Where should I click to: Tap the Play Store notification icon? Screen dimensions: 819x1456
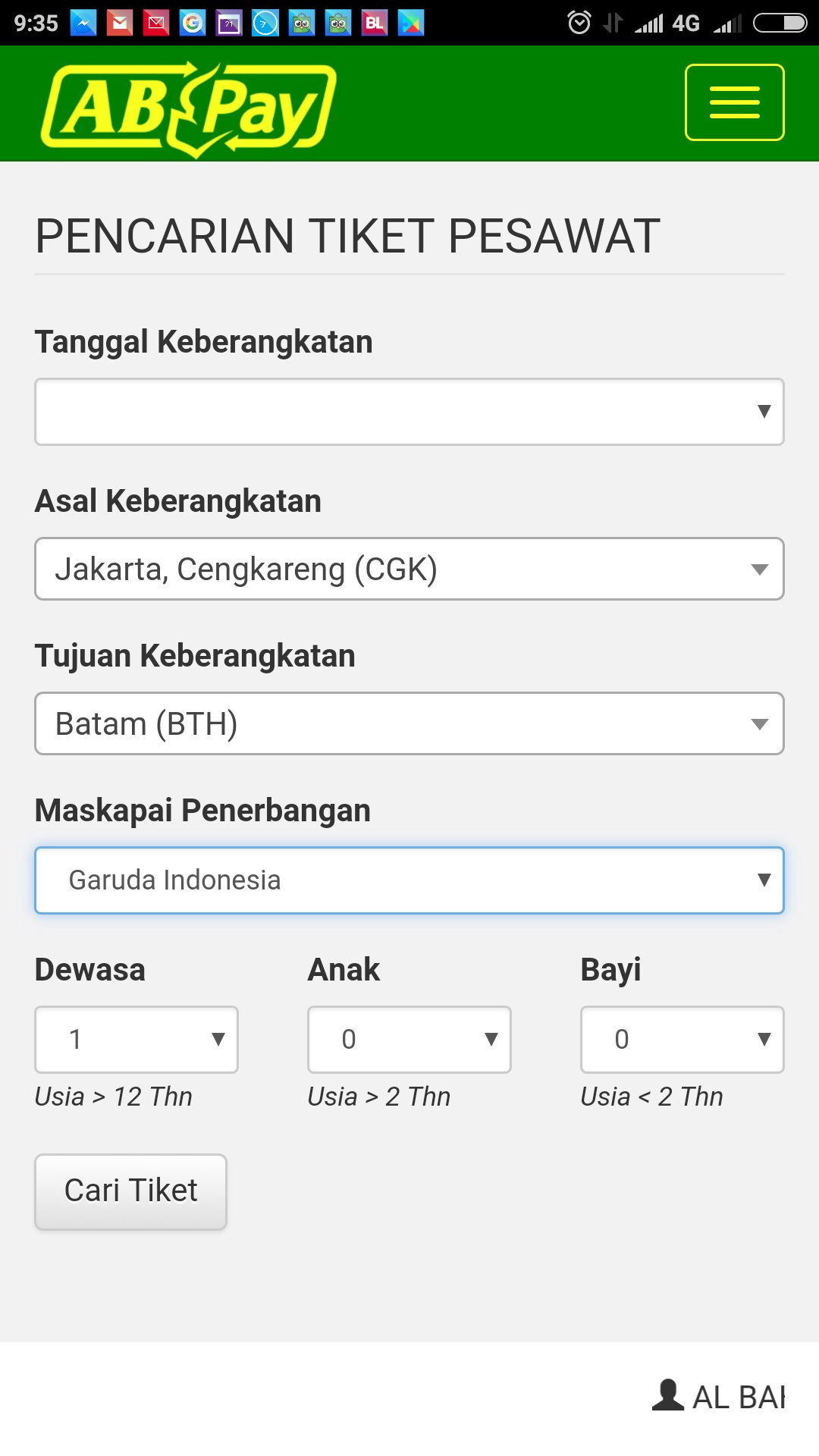(411, 24)
